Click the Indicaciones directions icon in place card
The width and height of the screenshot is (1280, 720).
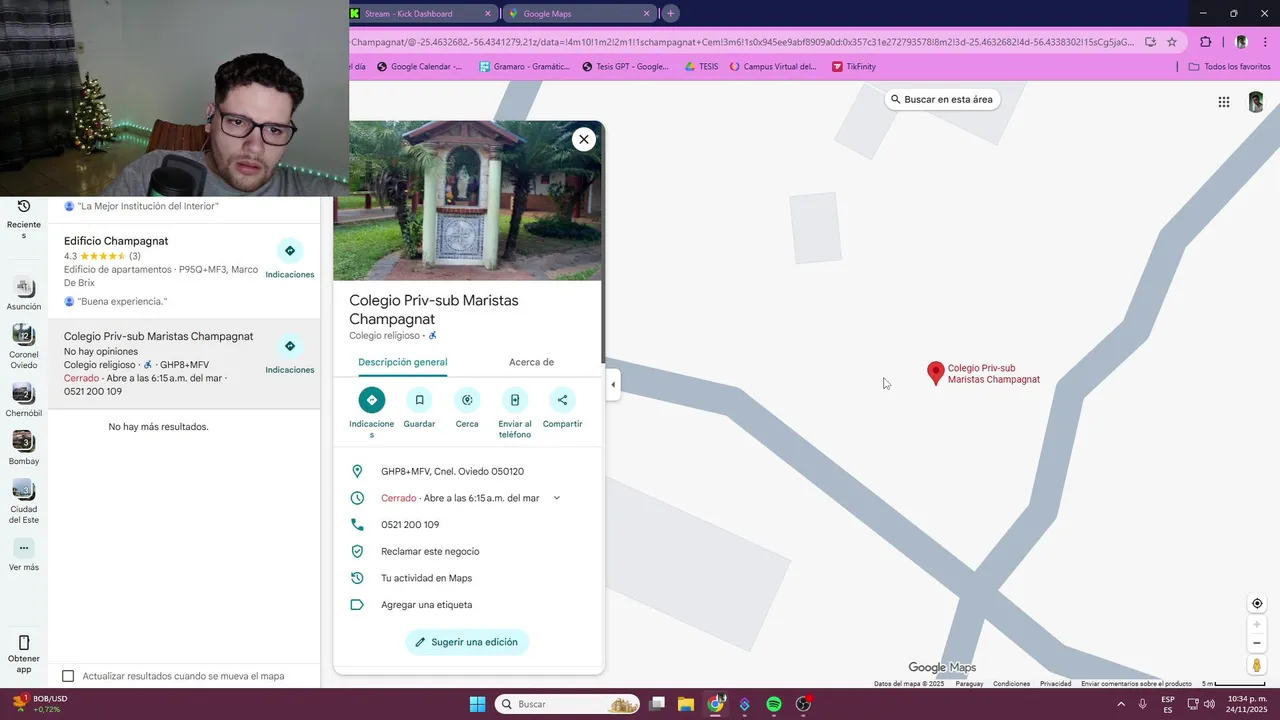(x=371, y=400)
